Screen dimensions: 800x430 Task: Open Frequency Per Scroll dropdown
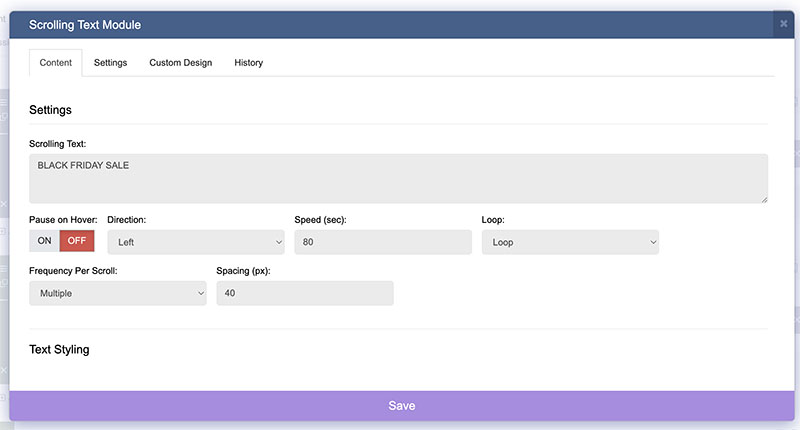(x=117, y=293)
